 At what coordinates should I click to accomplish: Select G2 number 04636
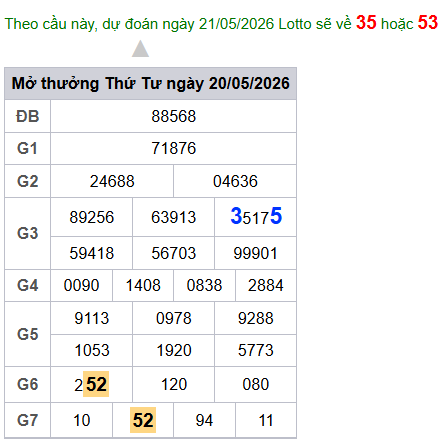click(x=235, y=181)
